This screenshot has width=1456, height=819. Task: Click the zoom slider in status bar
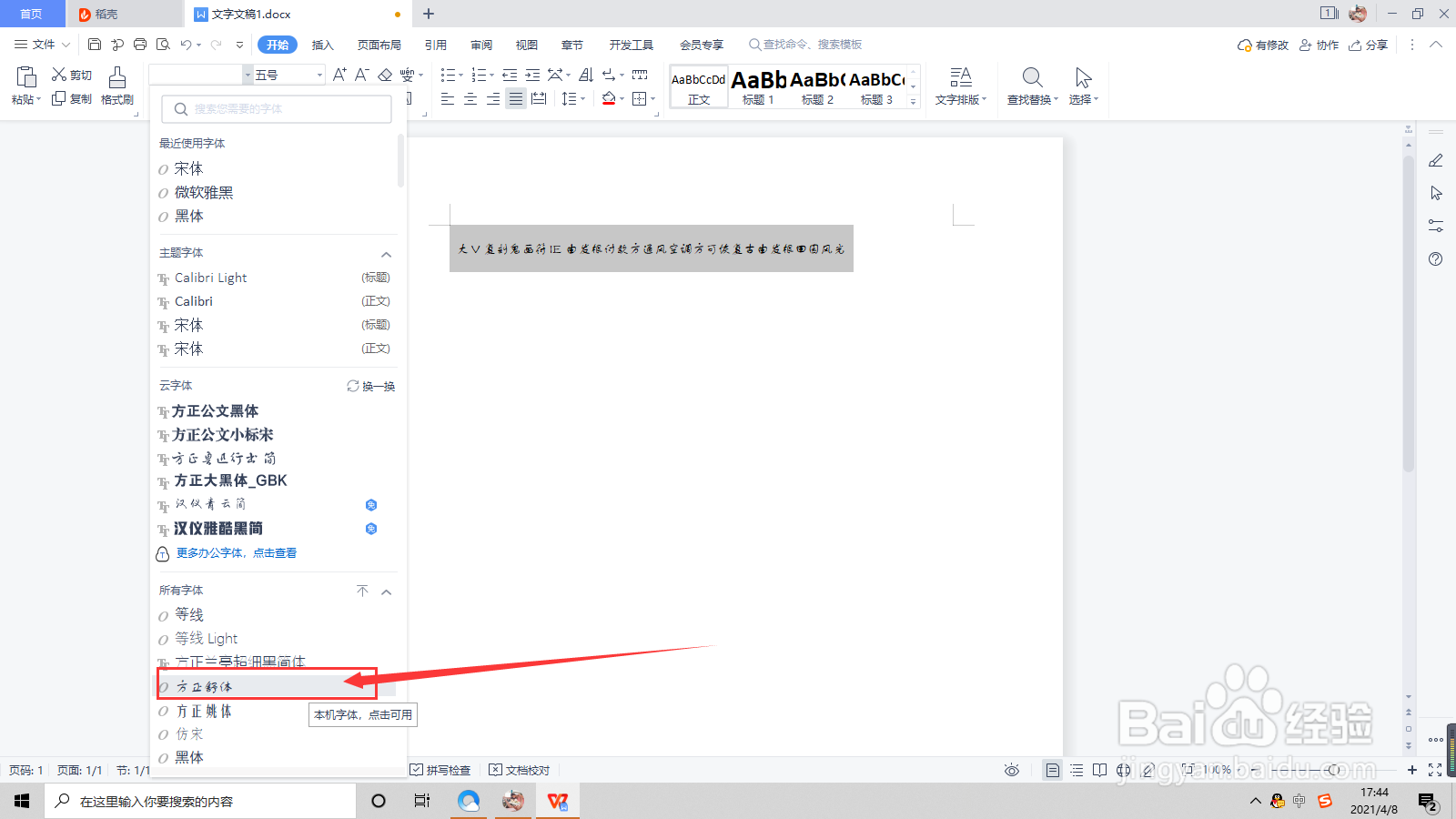(1334, 770)
